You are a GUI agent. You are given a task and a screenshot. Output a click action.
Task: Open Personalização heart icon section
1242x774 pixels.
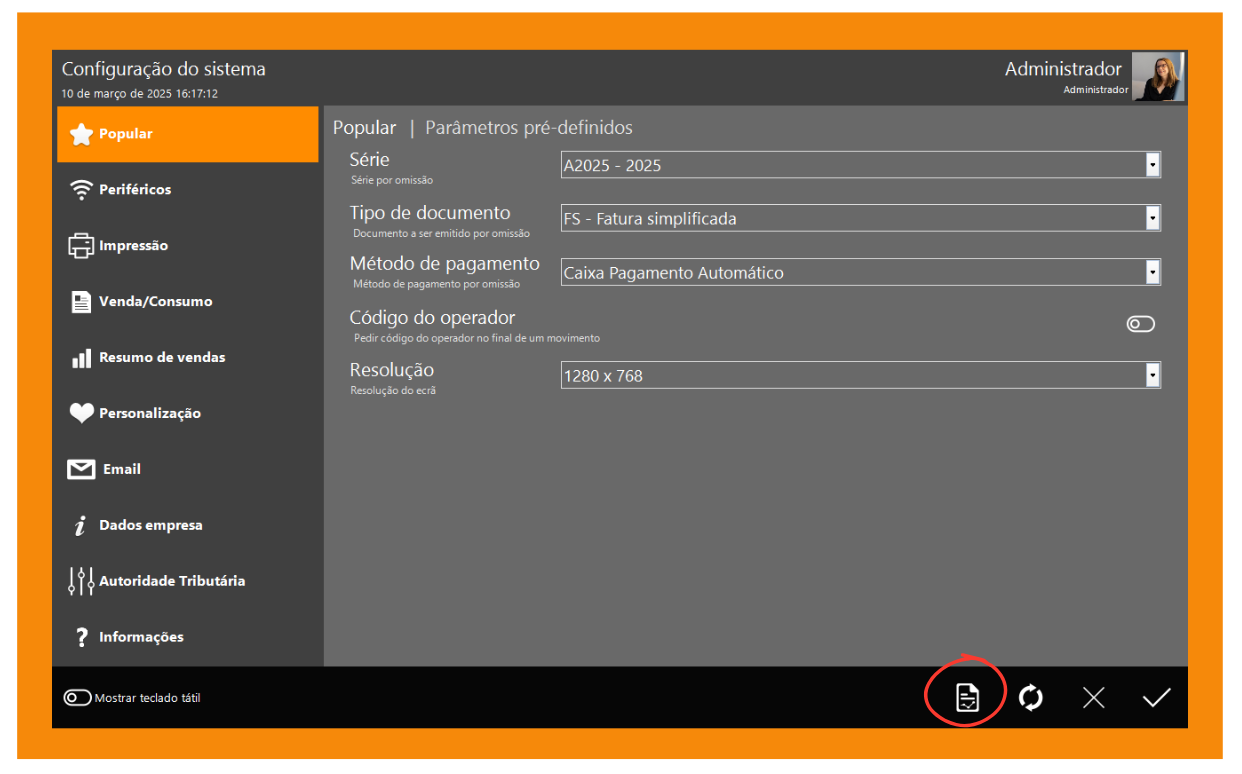coord(82,414)
